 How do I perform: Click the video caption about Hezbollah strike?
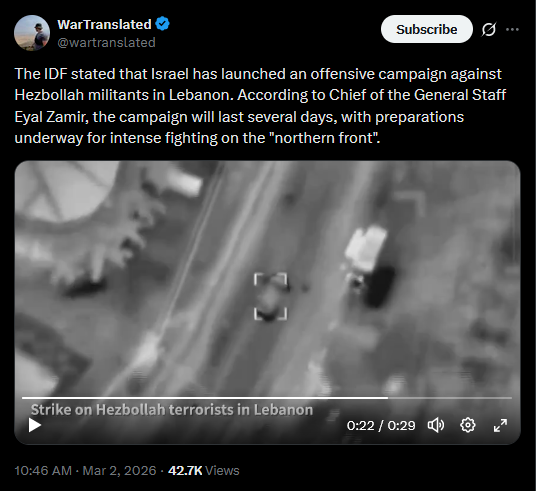[x=172, y=410]
